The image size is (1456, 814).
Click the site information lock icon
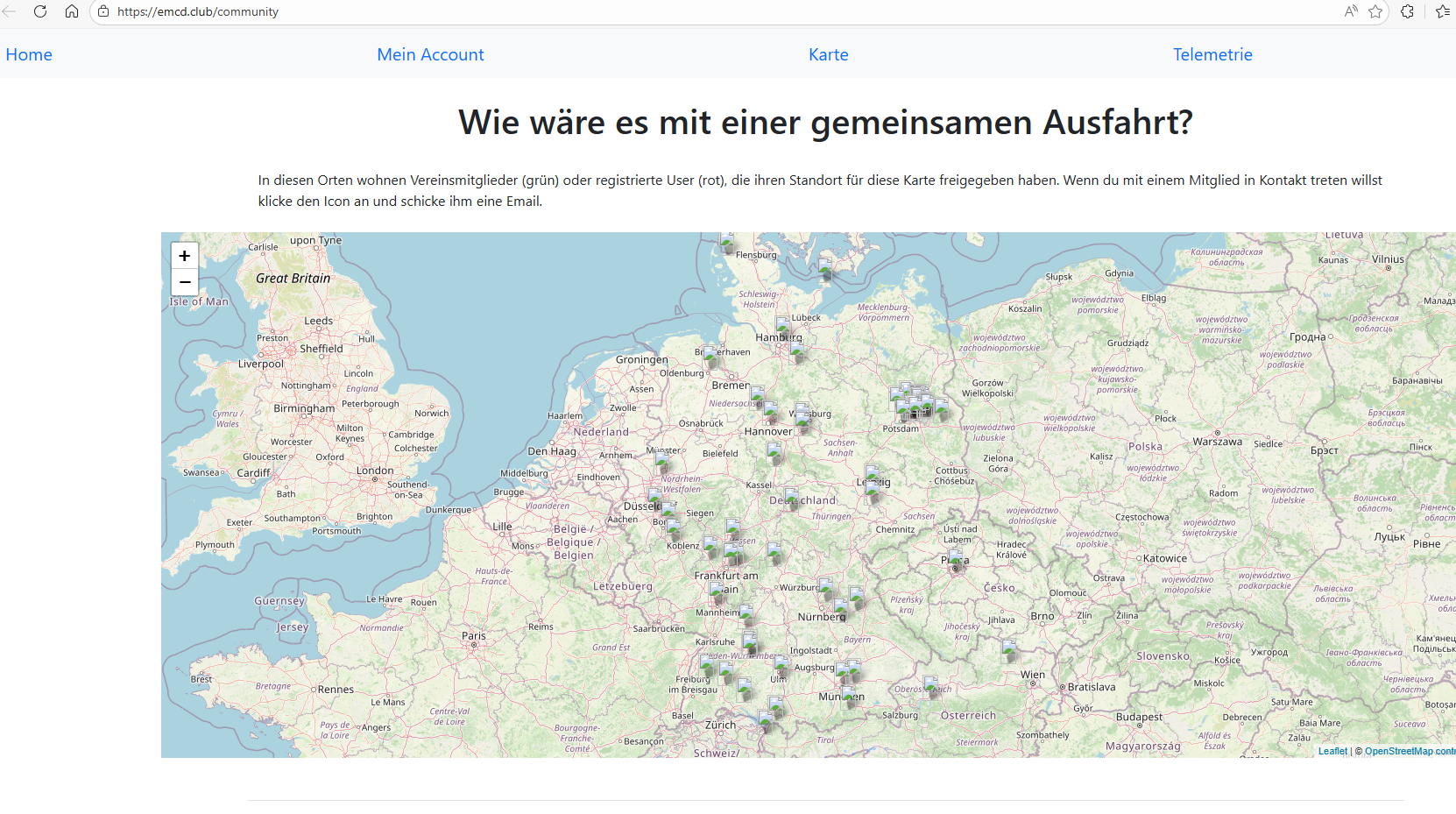[x=103, y=11]
